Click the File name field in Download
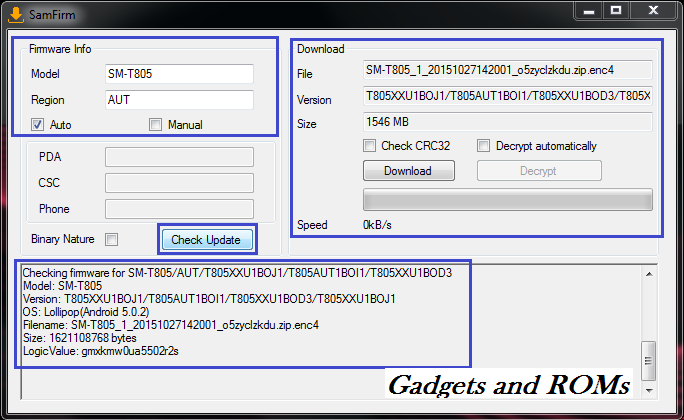Viewport: 684px width, 420px height. click(x=507, y=71)
